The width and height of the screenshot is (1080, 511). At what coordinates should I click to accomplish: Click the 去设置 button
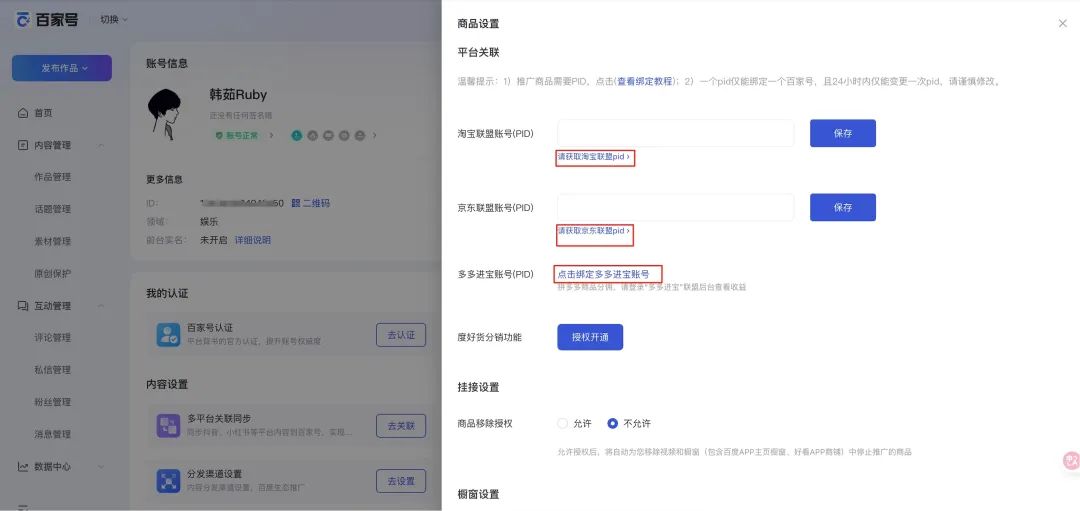coord(401,481)
